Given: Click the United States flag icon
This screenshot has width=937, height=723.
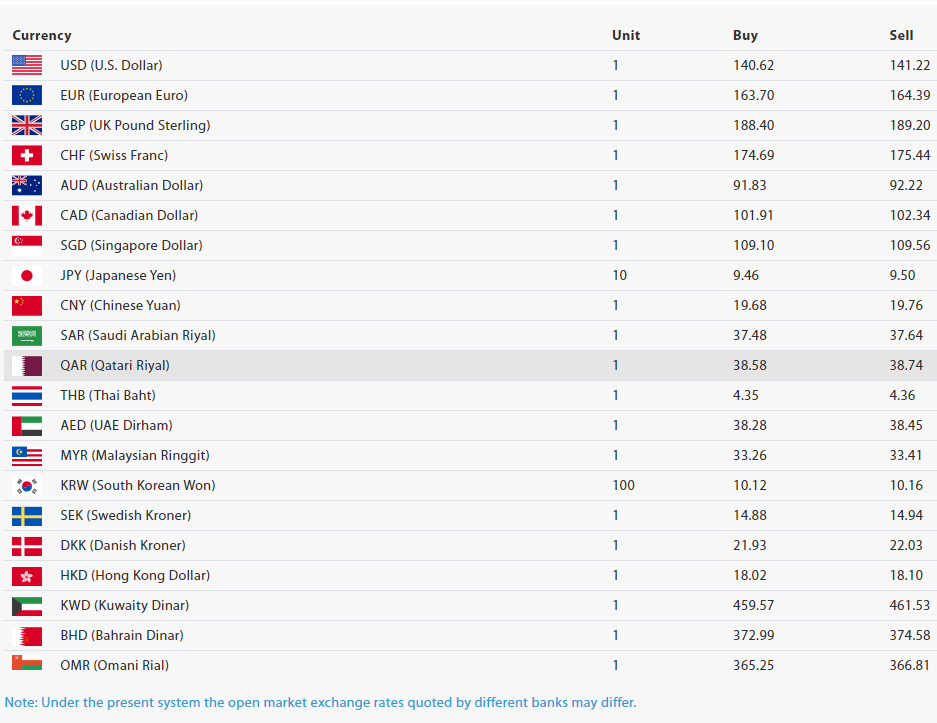Looking at the screenshot, I should 27,65.
